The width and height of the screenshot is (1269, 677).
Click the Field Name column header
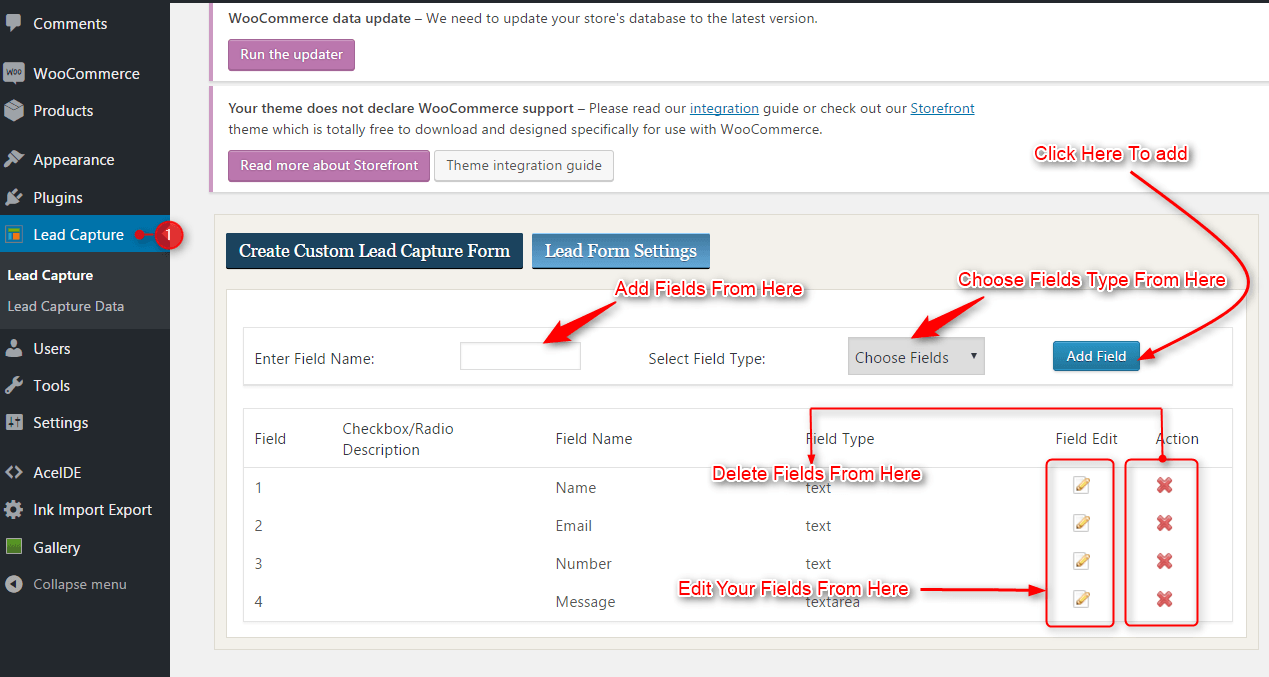tap(594, 439)
